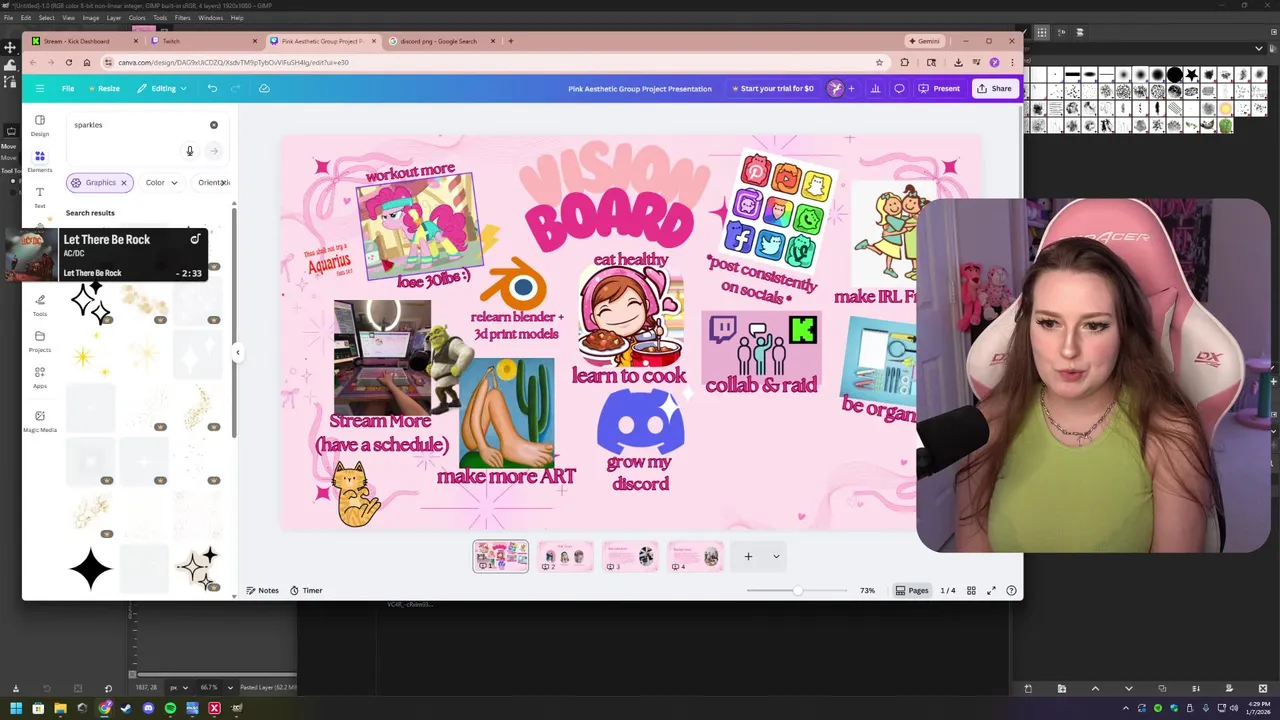Select the large hard round GIMP brush
The image size is (1280, 720).
(1175, 75)
